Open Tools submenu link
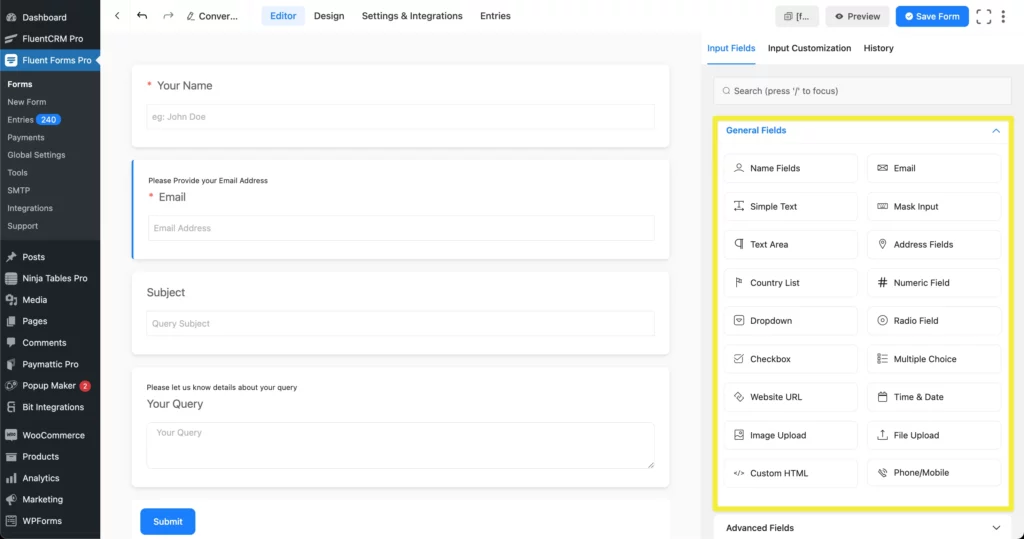1024x539 pixels. pyautogui.click(x=18, y=172)
